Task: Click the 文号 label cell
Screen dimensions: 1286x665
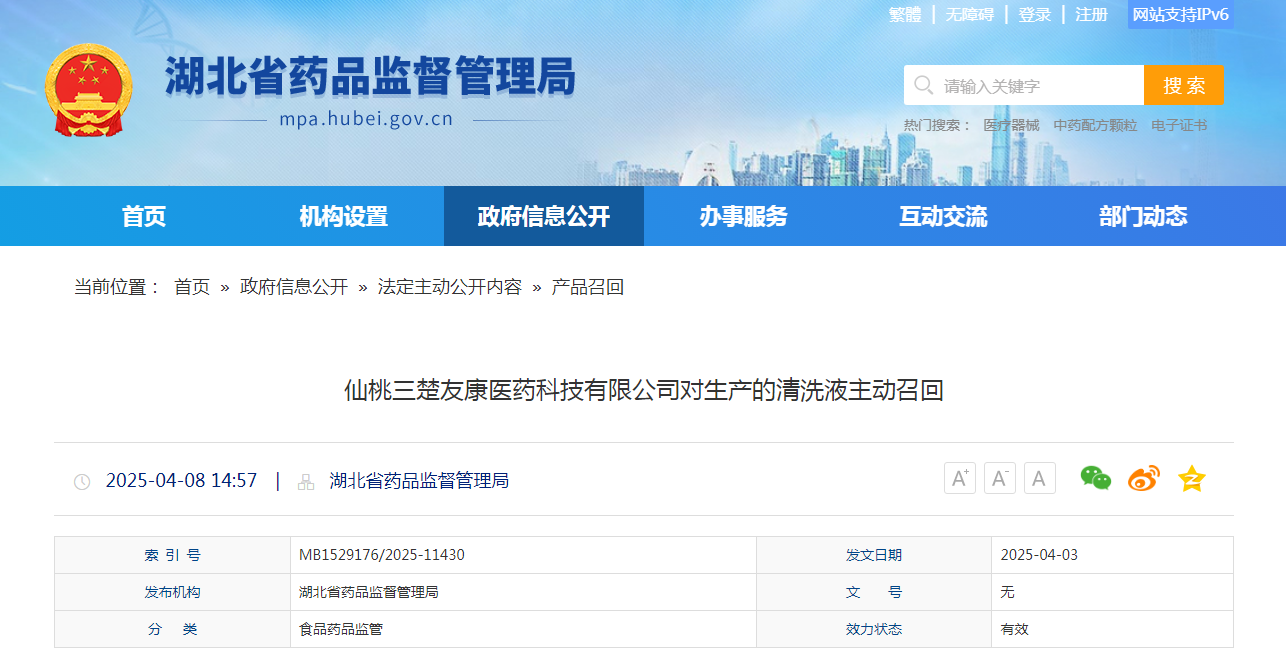Action: pos(874,592)
